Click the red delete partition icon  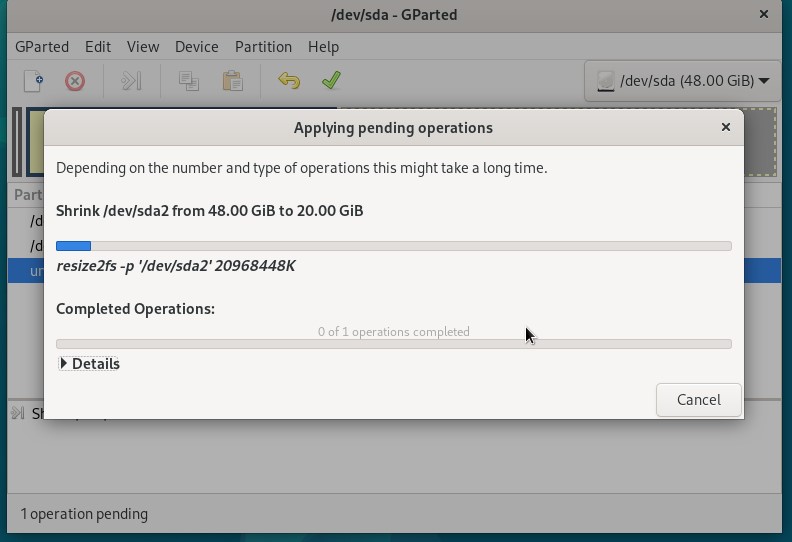coord(75,81)
